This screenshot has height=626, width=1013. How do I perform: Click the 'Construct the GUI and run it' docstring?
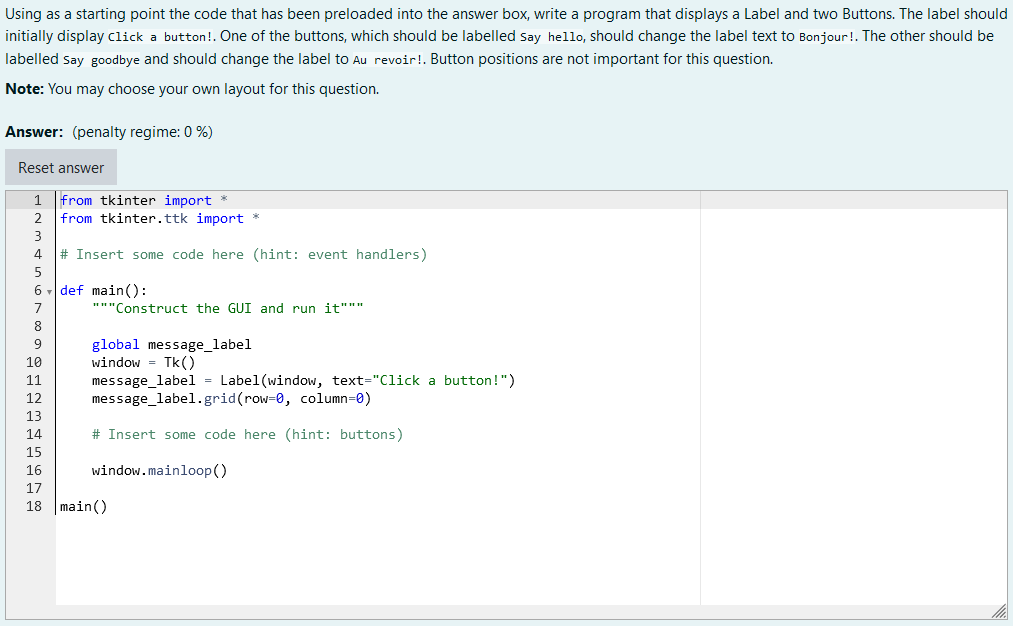coord(230,308)
